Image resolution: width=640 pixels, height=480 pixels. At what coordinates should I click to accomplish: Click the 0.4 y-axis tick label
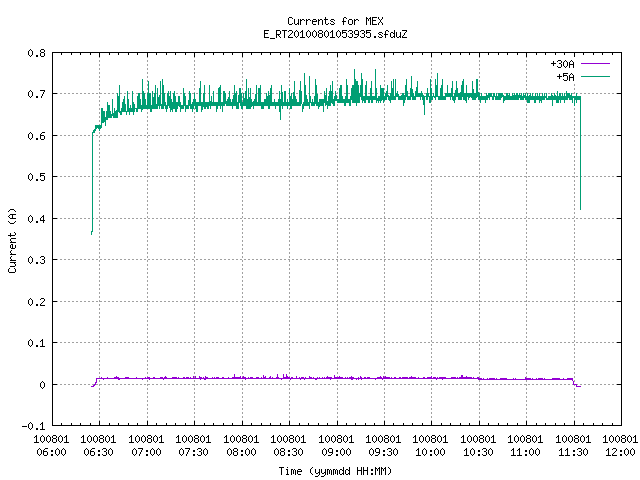point(36,219)
